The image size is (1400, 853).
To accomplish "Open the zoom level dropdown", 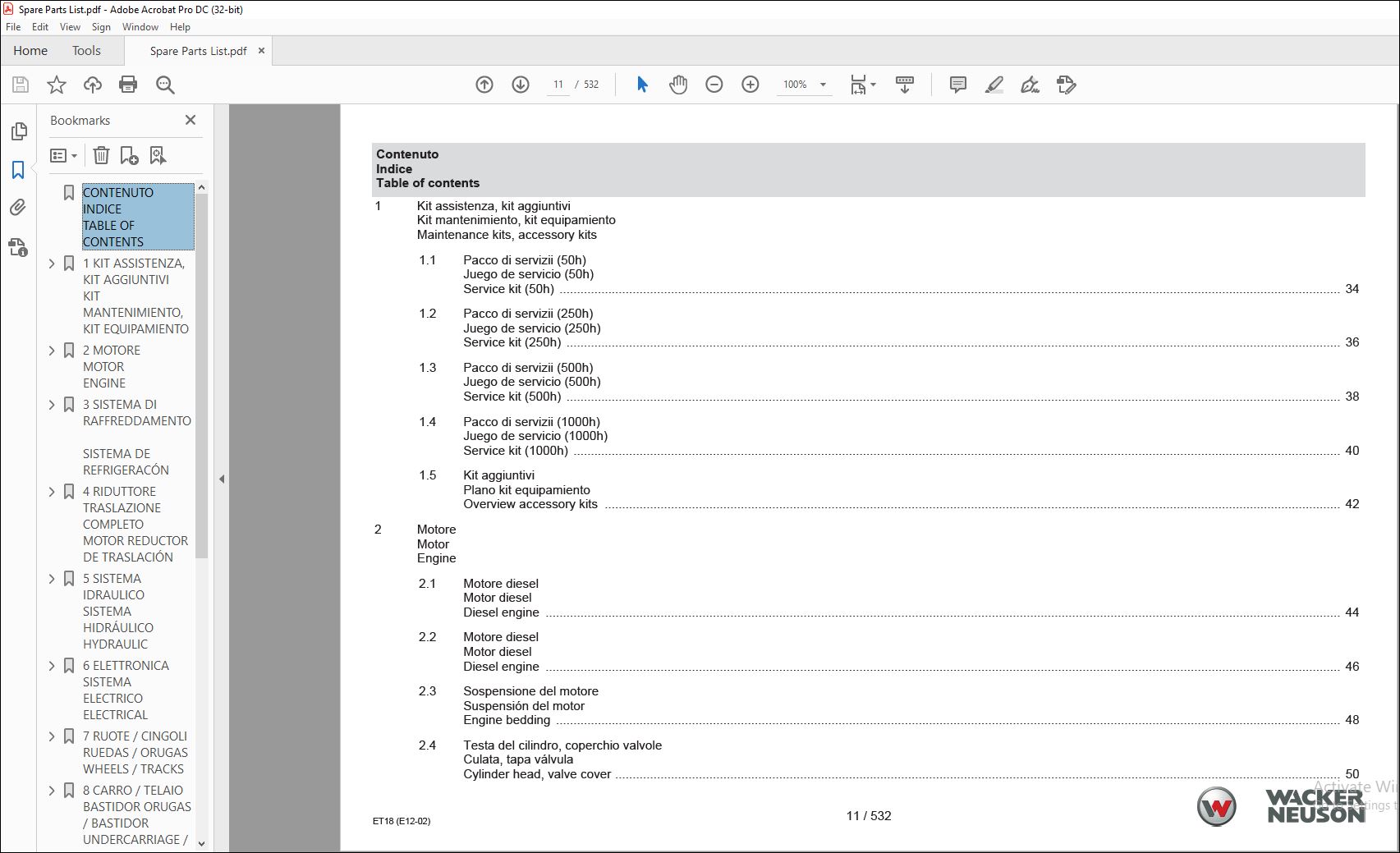I will (823, 85).
